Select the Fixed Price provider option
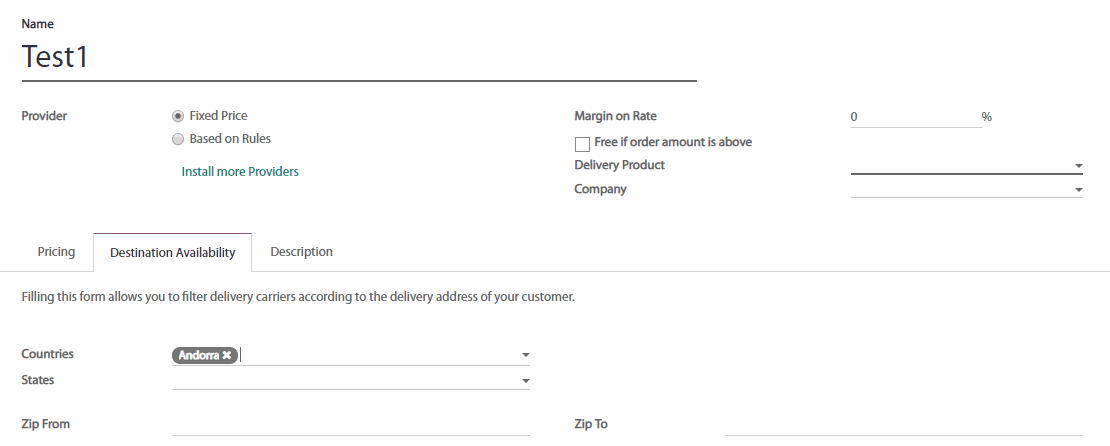The image size is (1110, 446). (x=178, y=116)
